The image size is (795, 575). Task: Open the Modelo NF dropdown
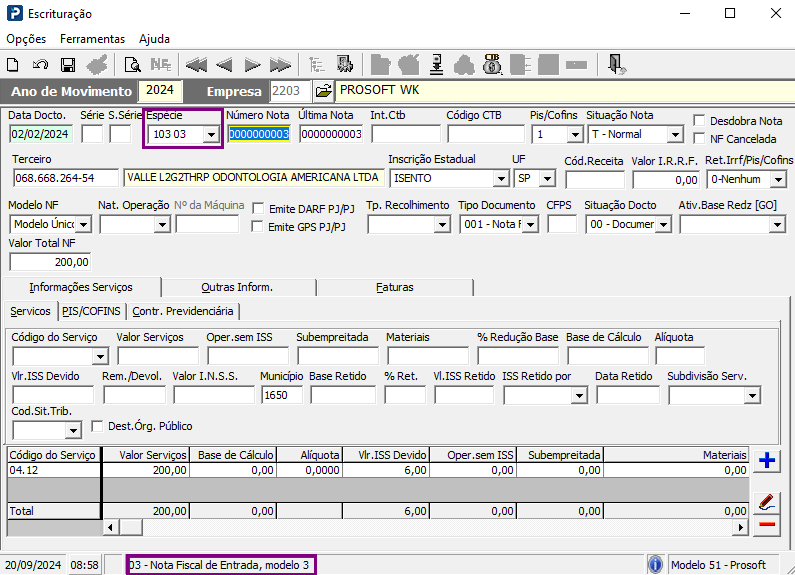(84, 224)
